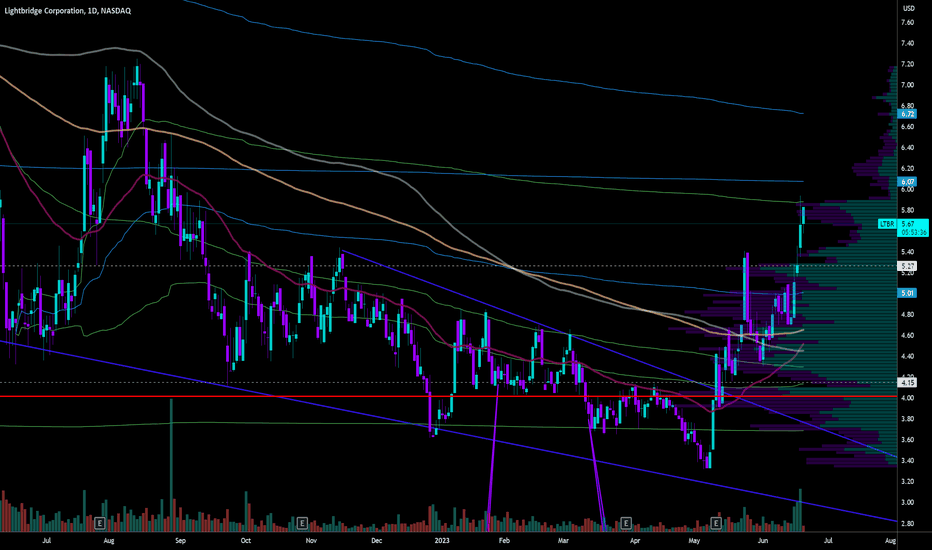Screen dimensions: 932x550
Task: Click the 4.60 price axis value
Action: pyautogui.click(x=908, y=335)
